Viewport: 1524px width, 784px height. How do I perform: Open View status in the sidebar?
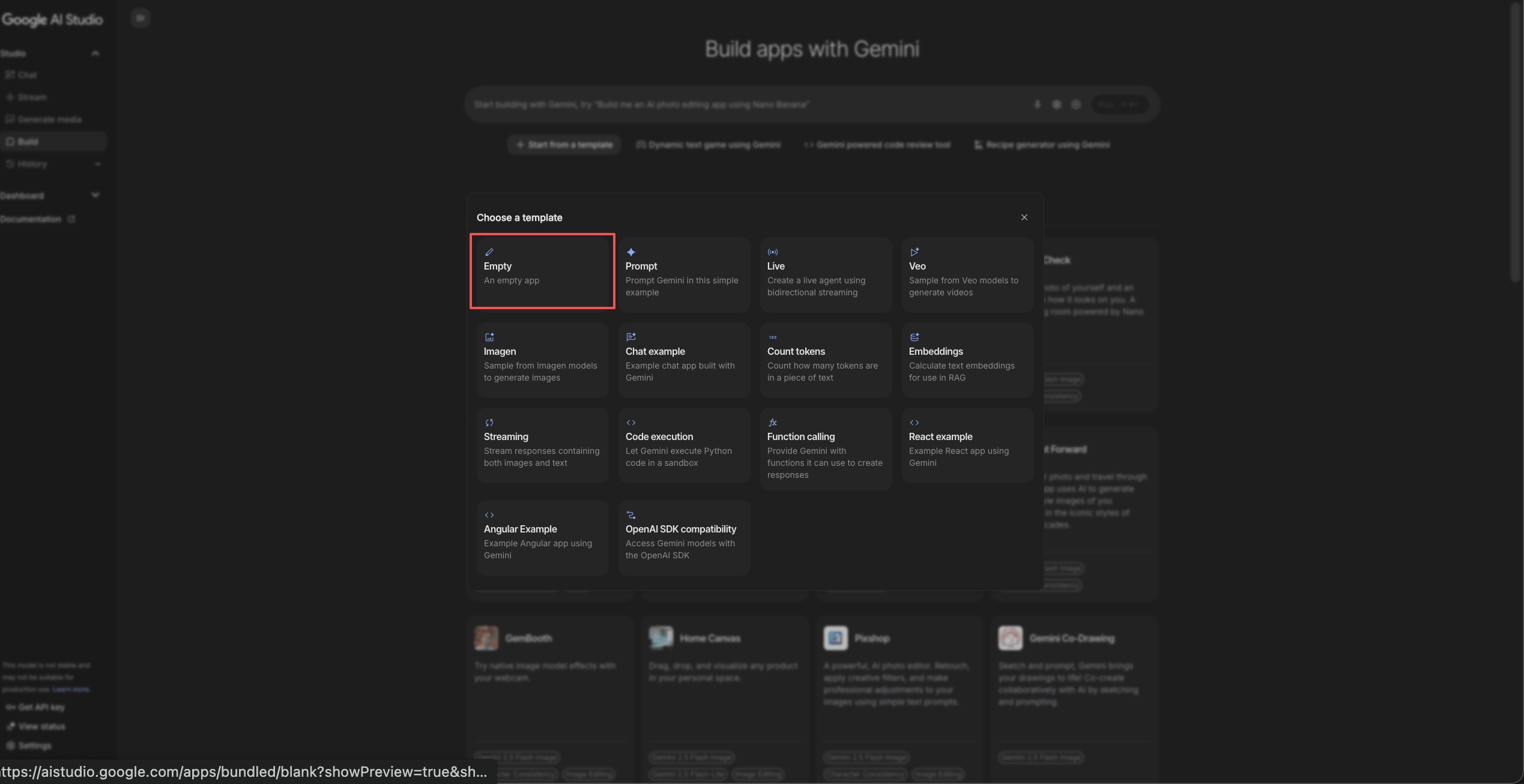[x=36, y=726]
